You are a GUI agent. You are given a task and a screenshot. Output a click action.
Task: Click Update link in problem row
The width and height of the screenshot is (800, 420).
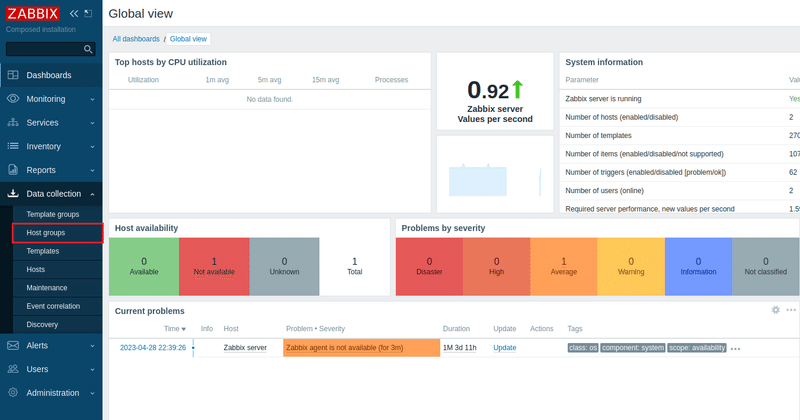tap(505, 348)
